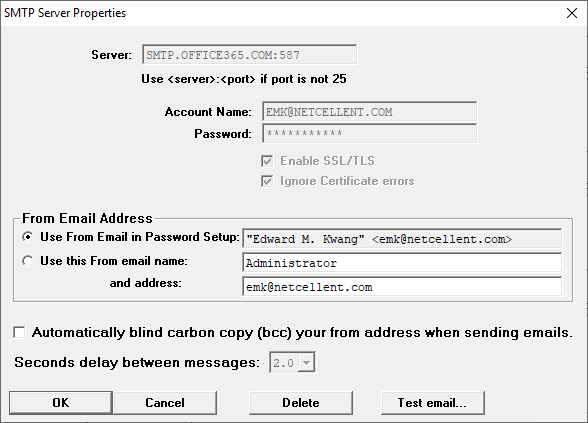Screen dimensions: 588x423
Task: Click the Edward M. Kwang from email field
Action: (402, 239)
